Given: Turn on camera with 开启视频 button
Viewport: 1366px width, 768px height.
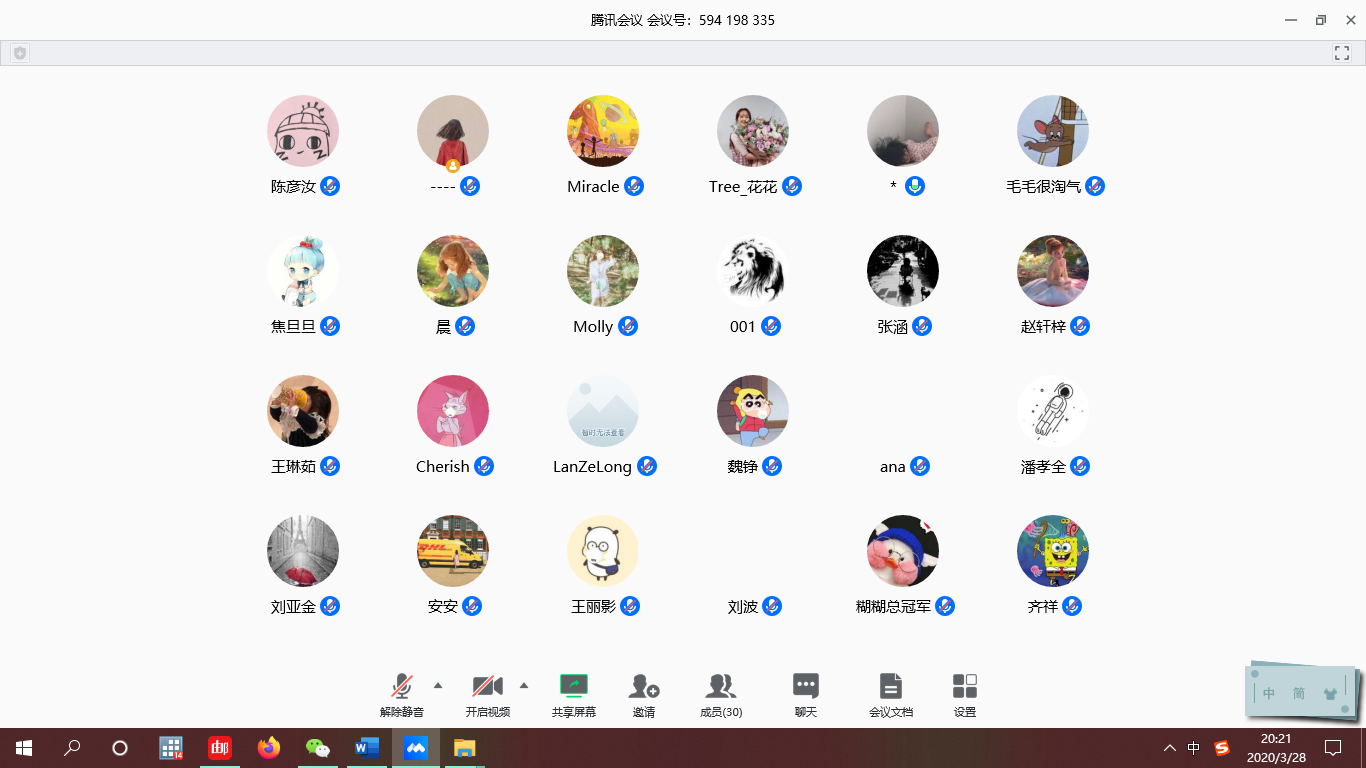Looking at the screenshot, I should 487,686.
